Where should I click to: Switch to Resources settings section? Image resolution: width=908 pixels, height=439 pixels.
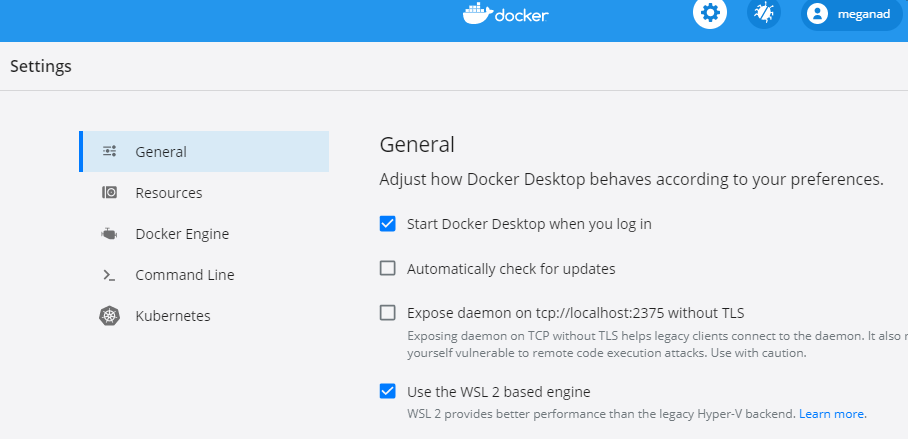[x=204, y=192]
